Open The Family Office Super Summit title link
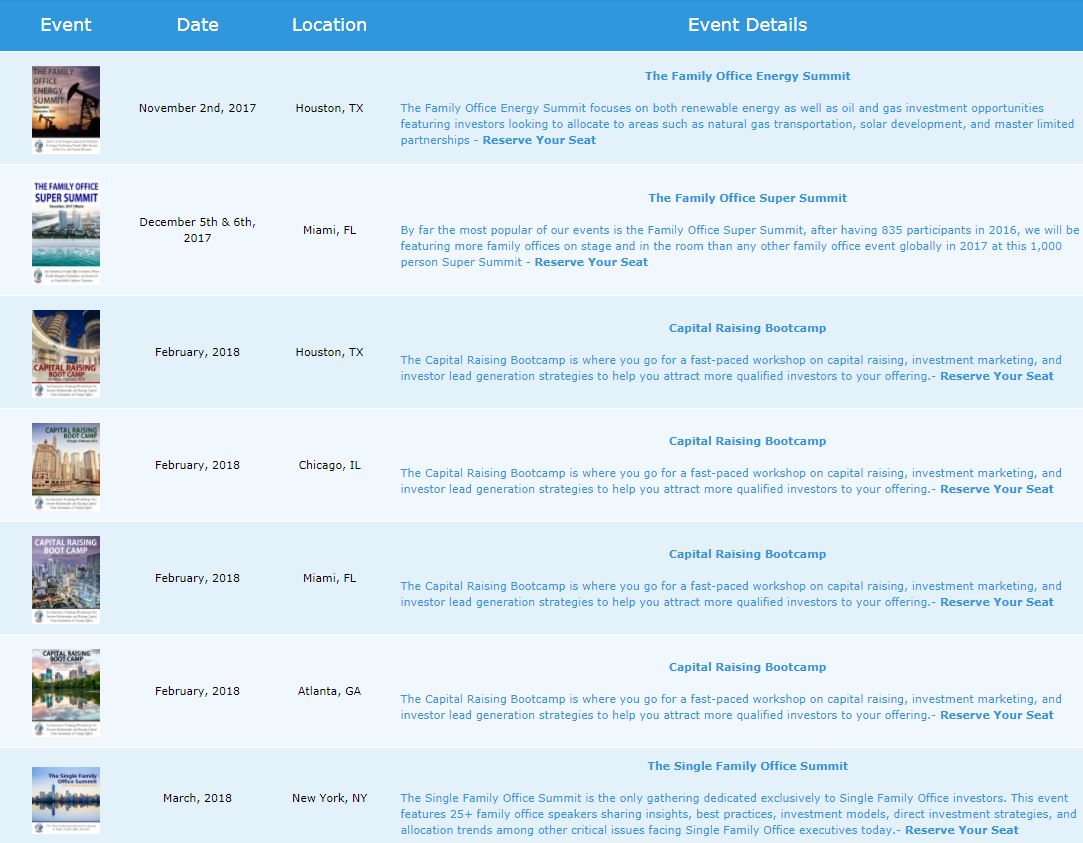The width and height of the screenshot is (1083, 843). tap(747, 198)
